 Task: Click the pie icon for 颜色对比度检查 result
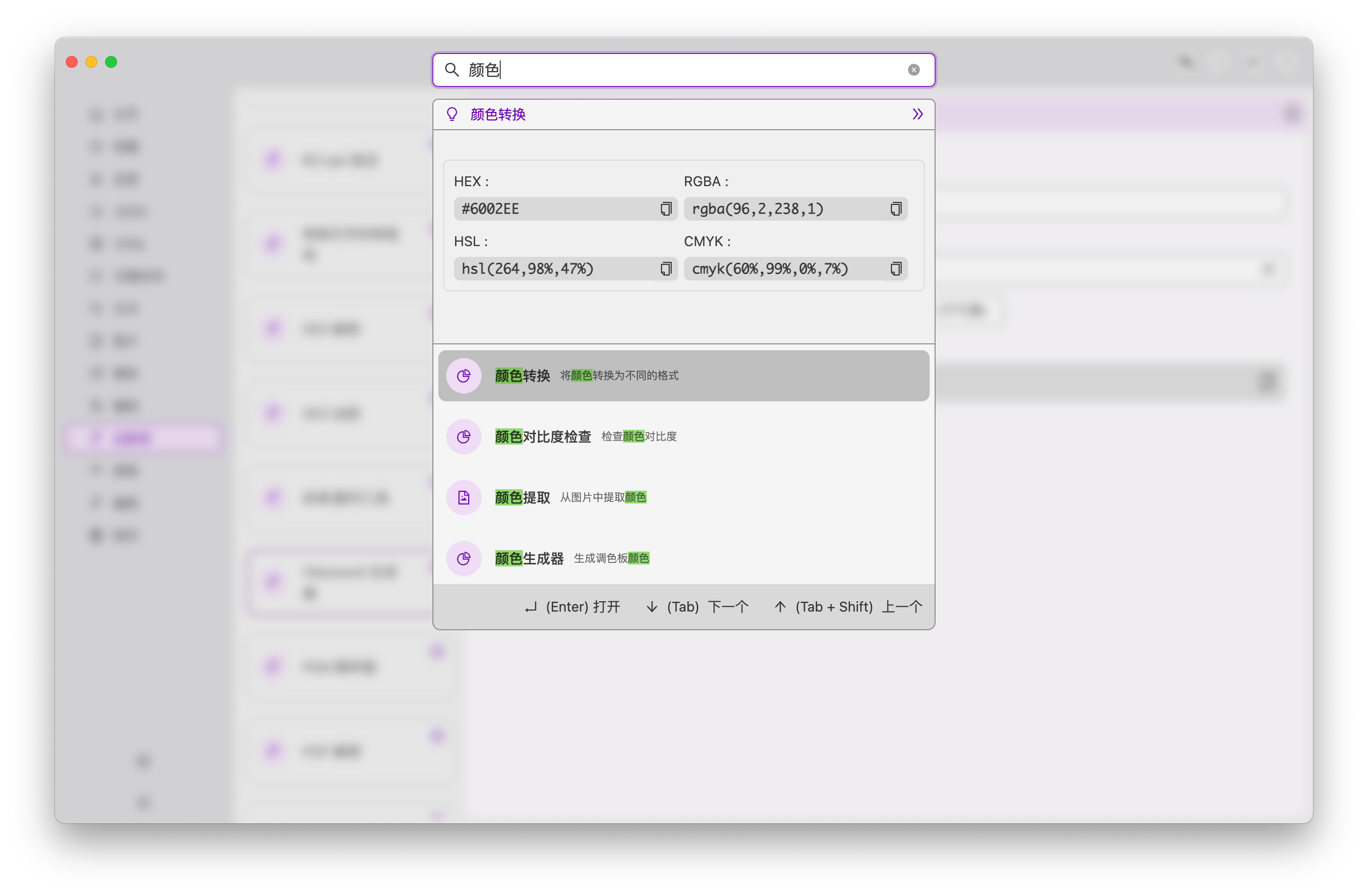point(463,436)
